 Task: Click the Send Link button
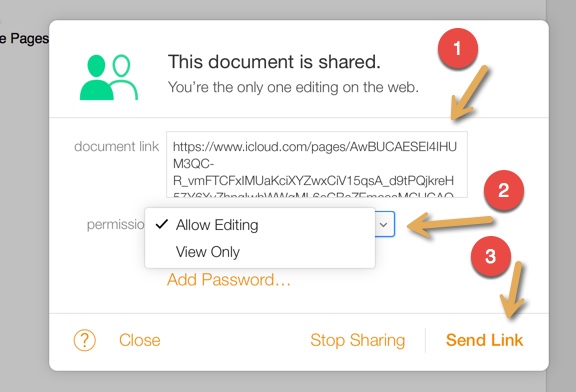[484, 340]
